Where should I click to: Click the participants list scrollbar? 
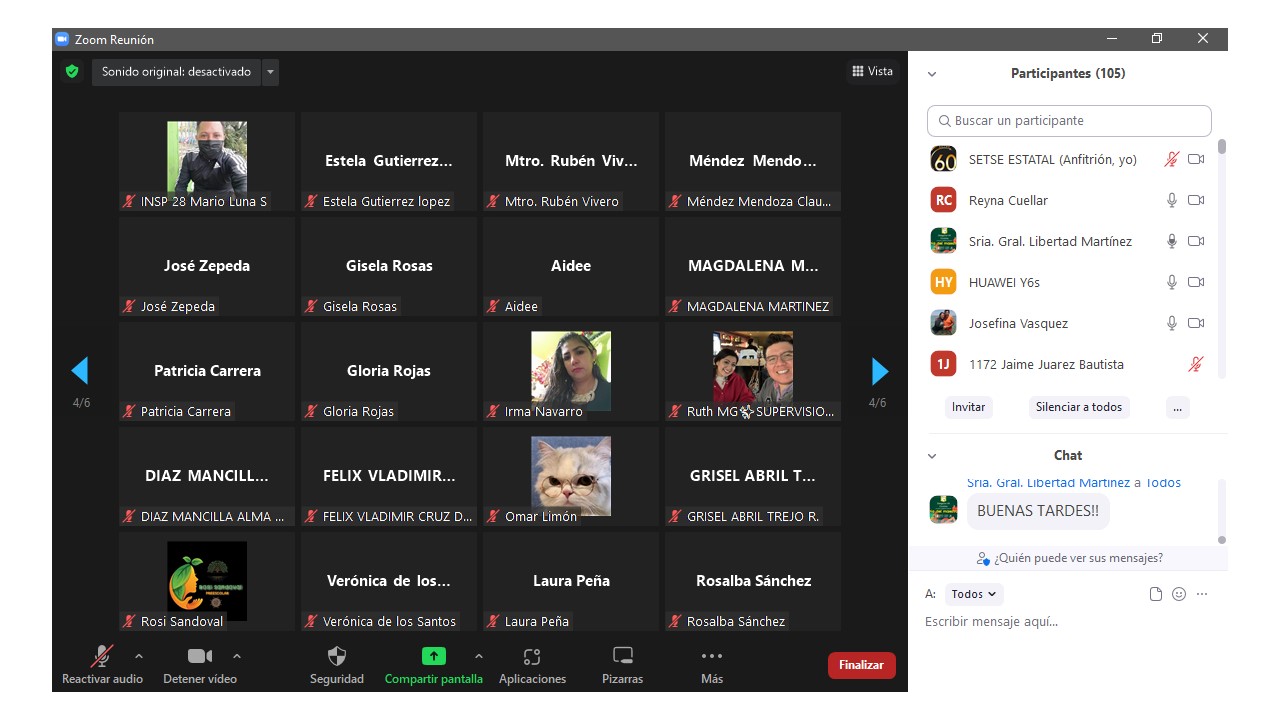[x=1222, y=147]
